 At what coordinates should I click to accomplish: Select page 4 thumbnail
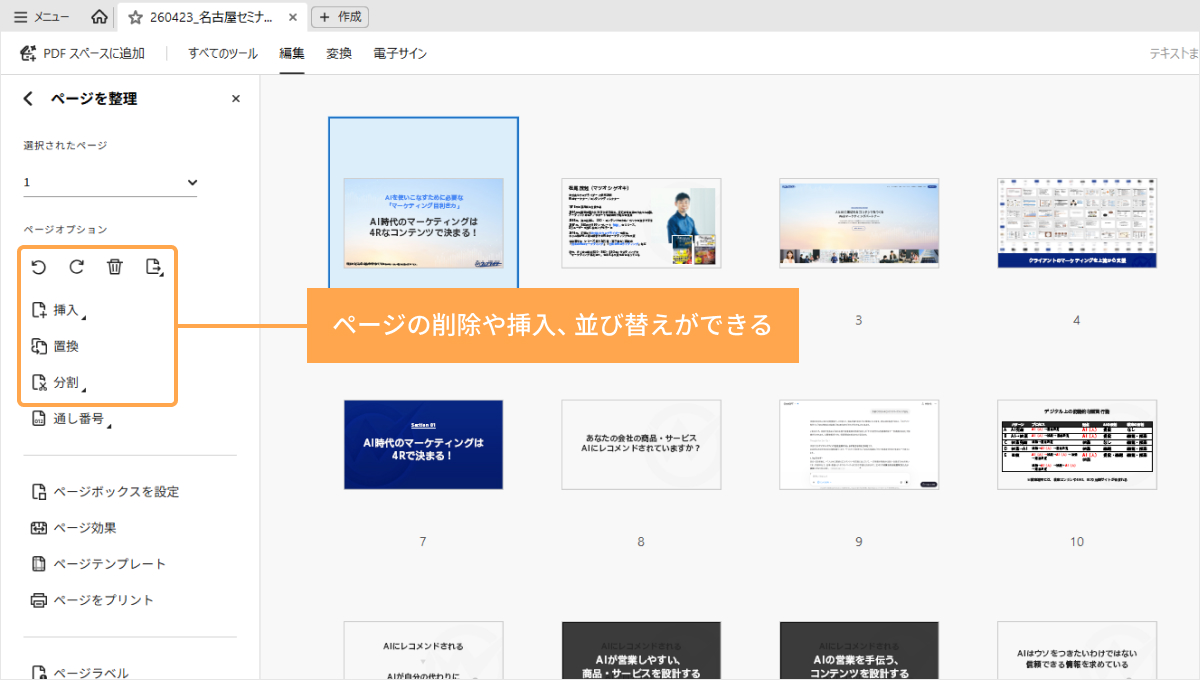point(1077,223)
